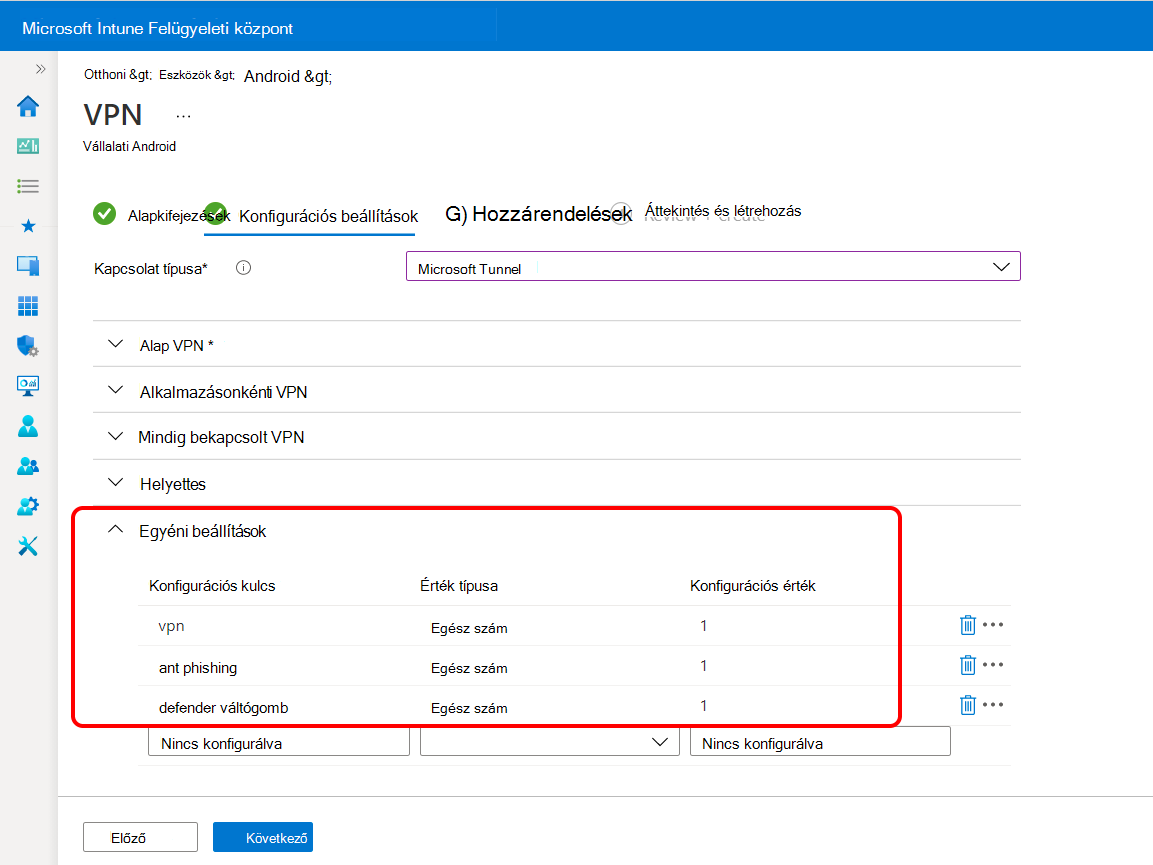Open more options for ant phishing row
Screen dimensions: 1153x865
(993, 664)
